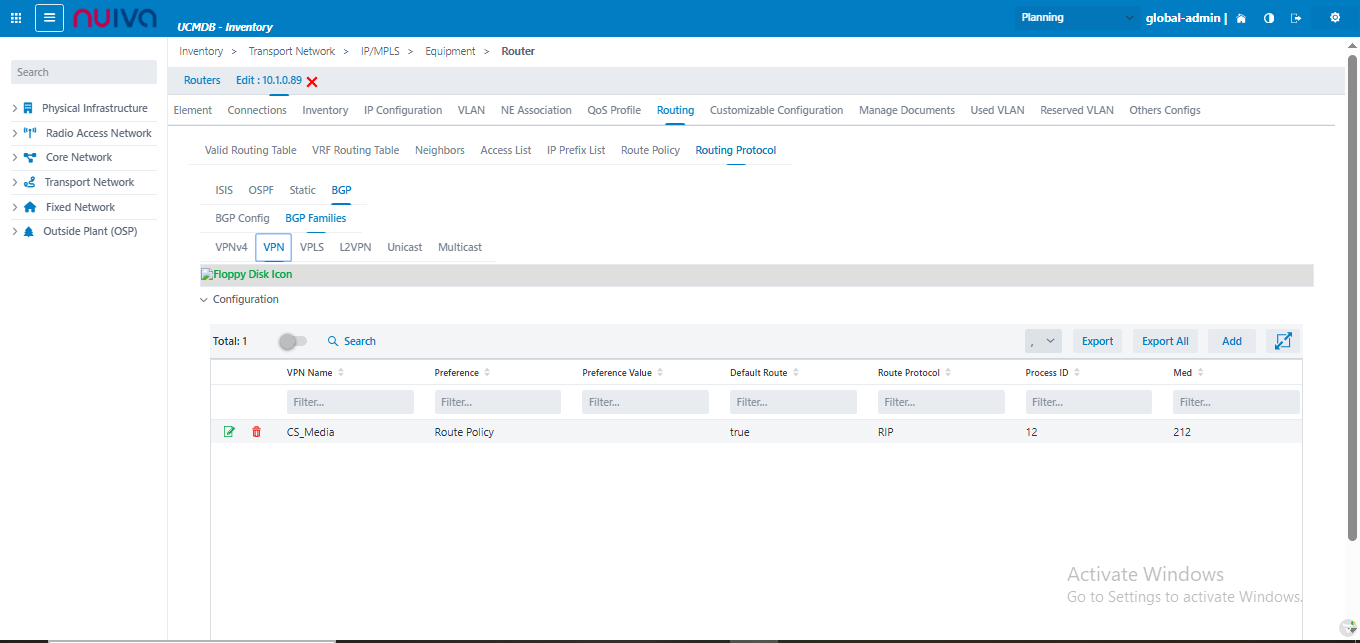
Task: Toggle the hamburger sidebar menu button
Action: coord(50,18)
